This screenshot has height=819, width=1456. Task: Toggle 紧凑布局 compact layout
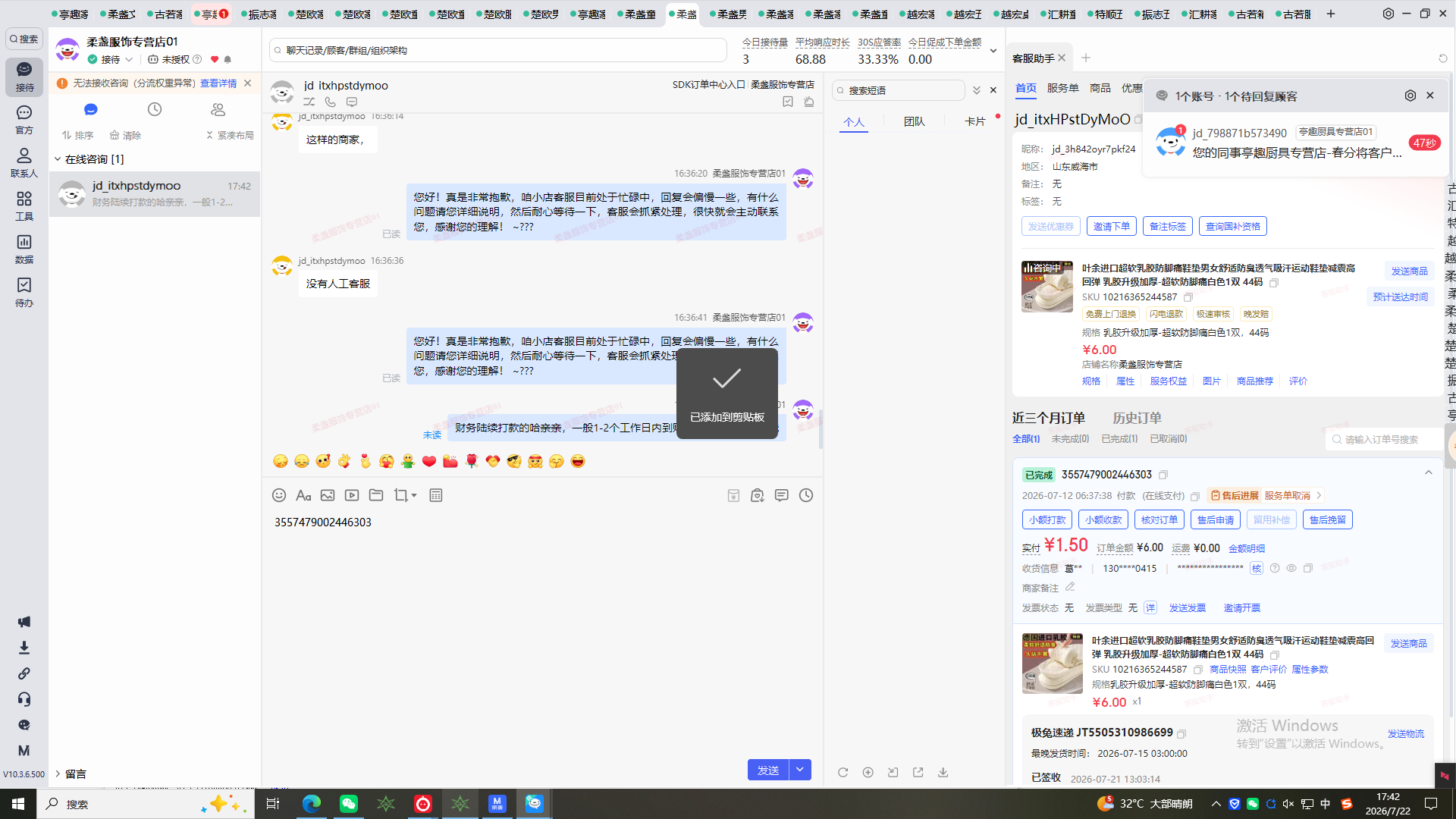coord(230,135)
